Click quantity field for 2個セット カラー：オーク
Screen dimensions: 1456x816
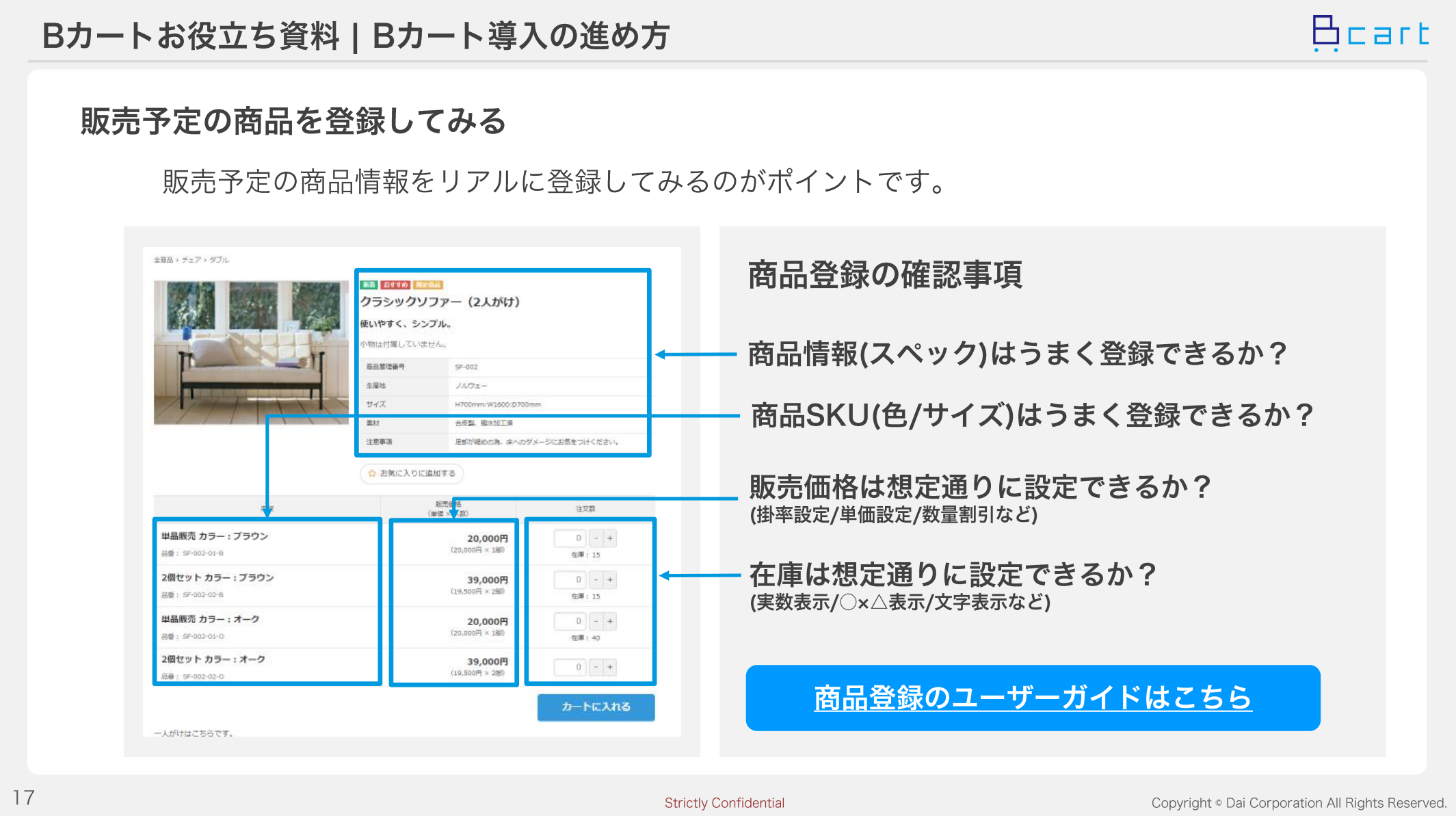pos(570,667)
